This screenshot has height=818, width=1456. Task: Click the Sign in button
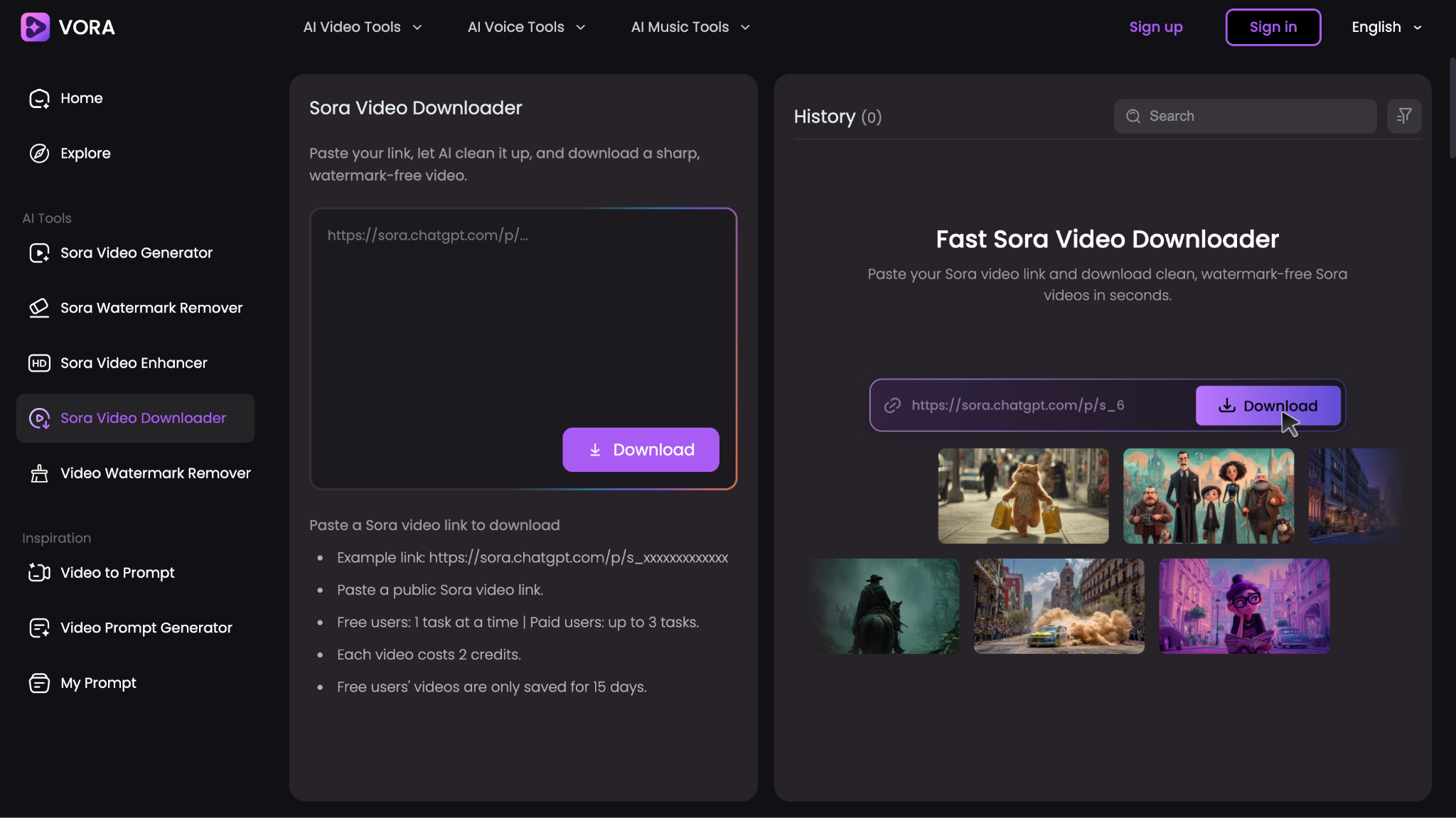tap(1273, 27)
